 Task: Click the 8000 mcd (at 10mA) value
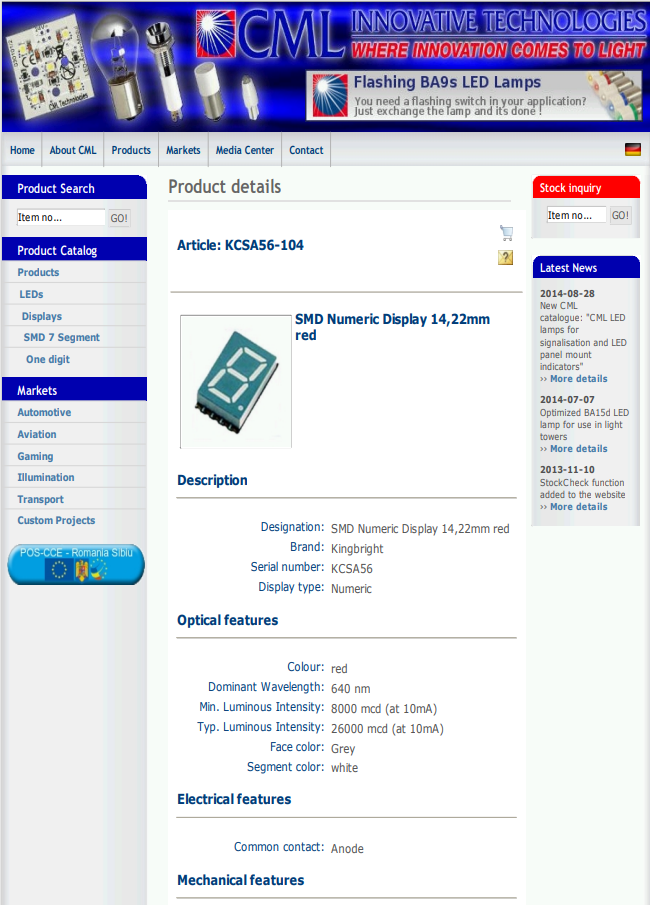click(x=384, y=709)
